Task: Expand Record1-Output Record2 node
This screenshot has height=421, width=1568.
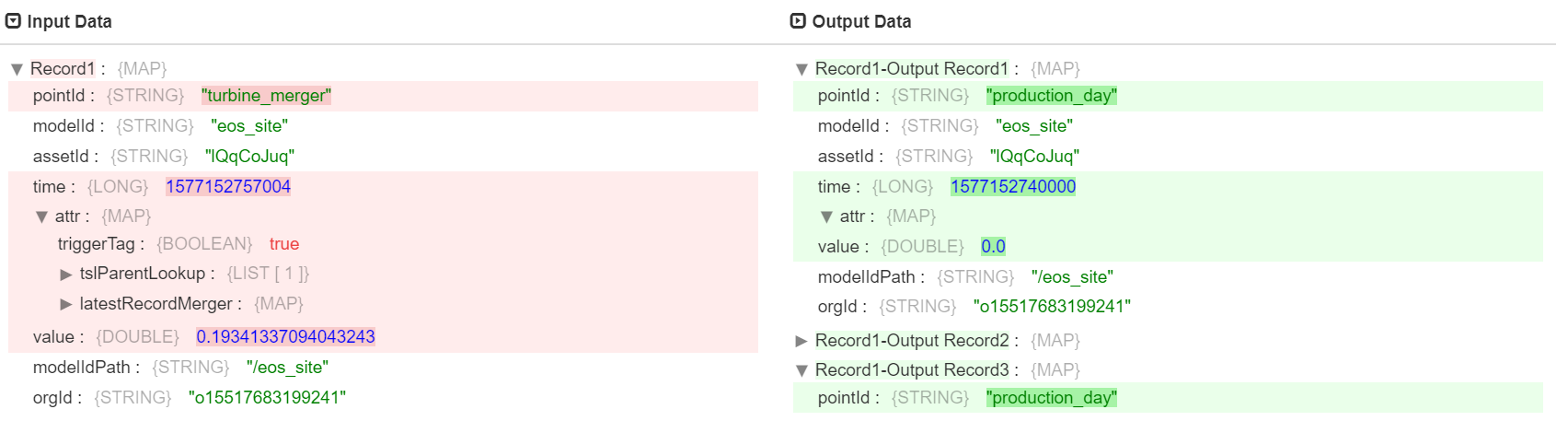Action: point(801,341)
